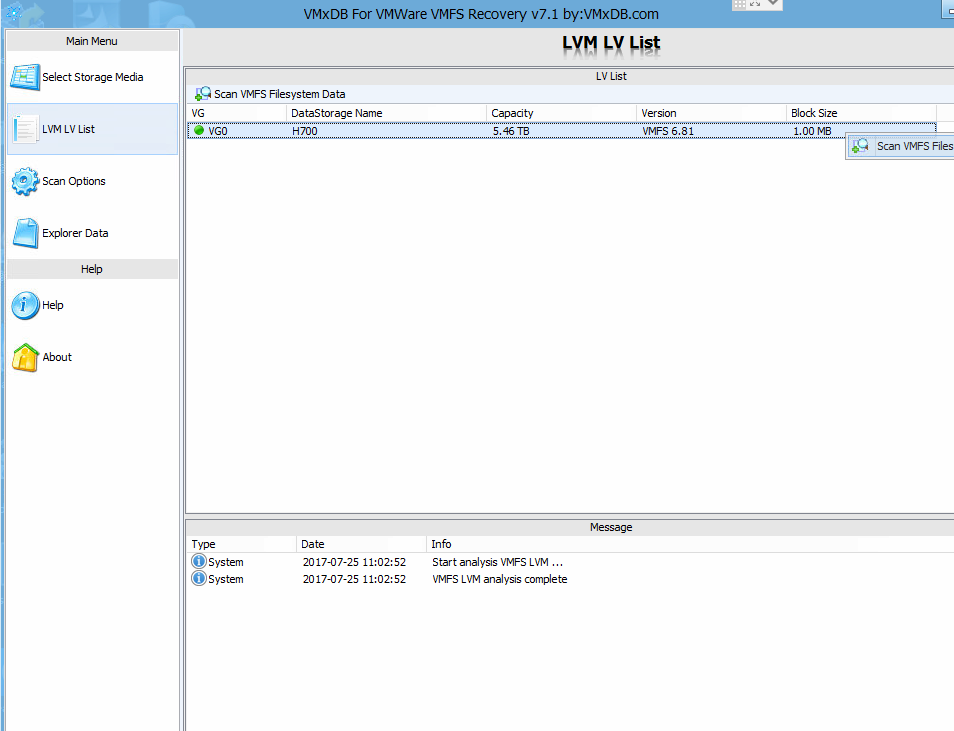Choose Select Storage Media in the main menu
This screenshot has width=954, height=731.
[92, 77]
